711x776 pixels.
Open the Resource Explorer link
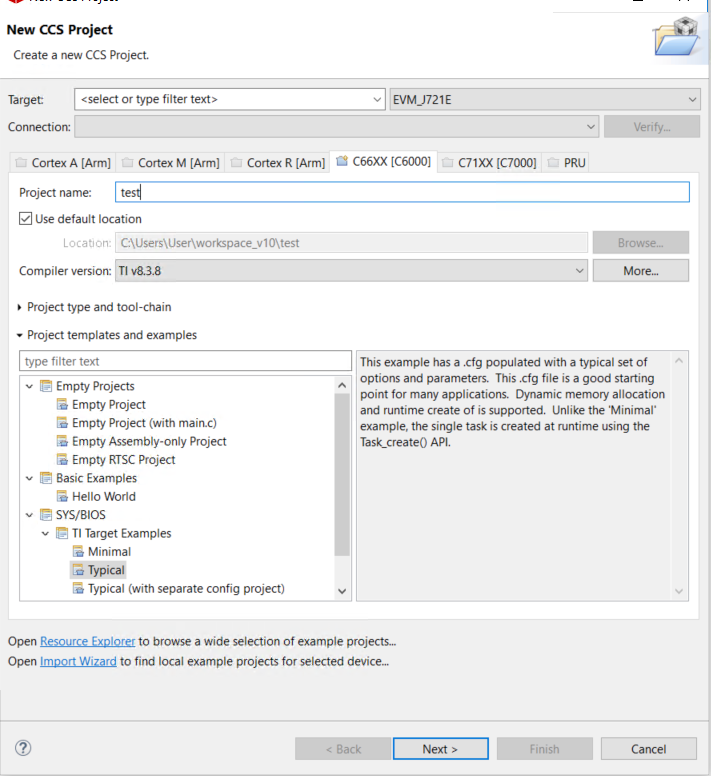point(88,641)
